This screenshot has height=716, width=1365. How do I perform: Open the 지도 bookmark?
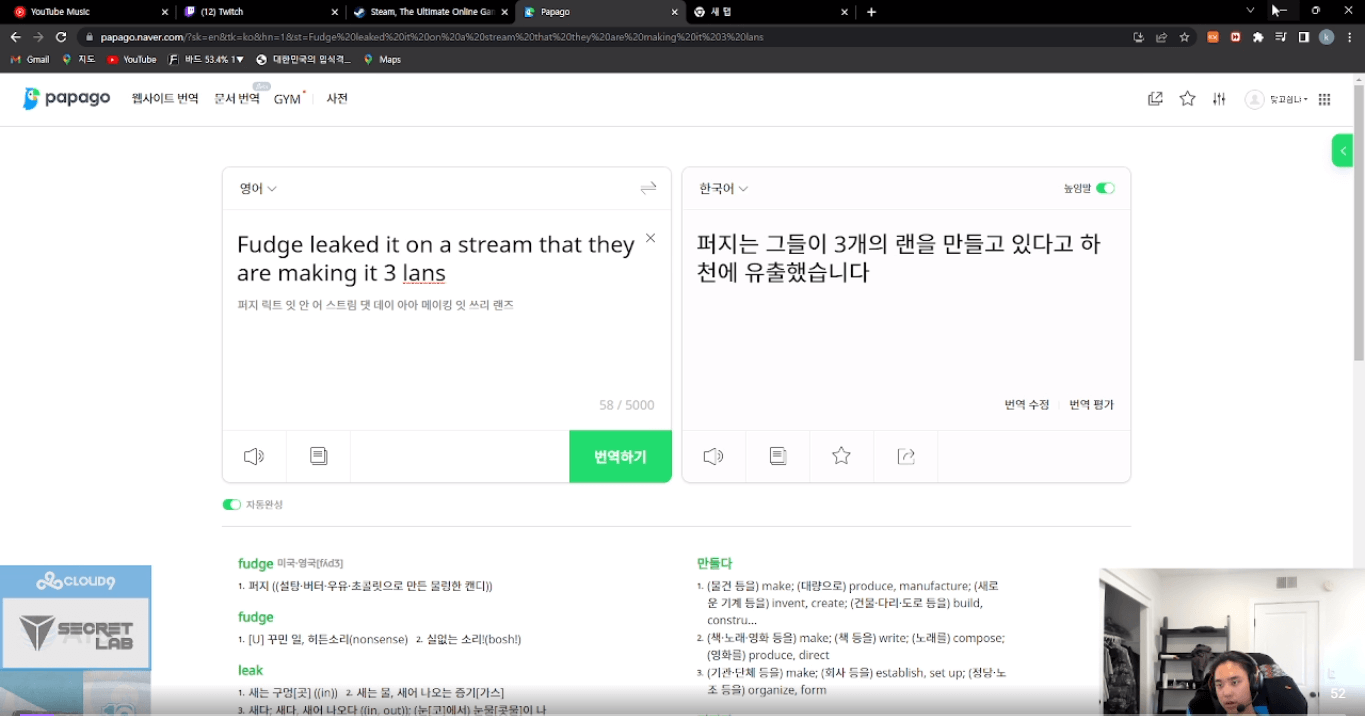click(79, 60)
